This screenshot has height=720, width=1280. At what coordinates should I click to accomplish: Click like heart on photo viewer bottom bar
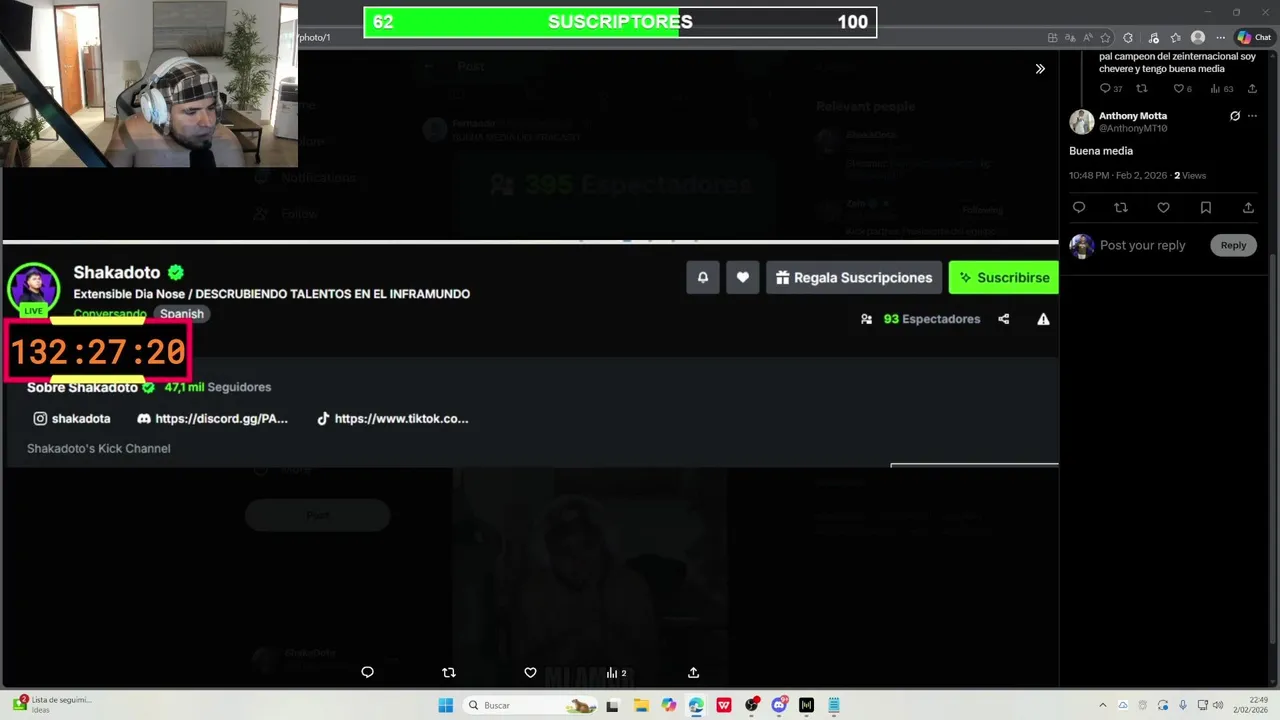[530, 673]
